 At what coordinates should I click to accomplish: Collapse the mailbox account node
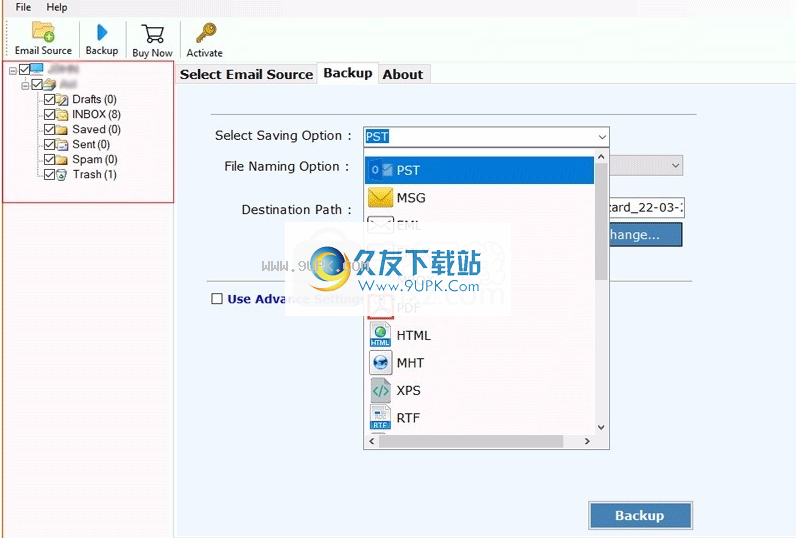25,85
